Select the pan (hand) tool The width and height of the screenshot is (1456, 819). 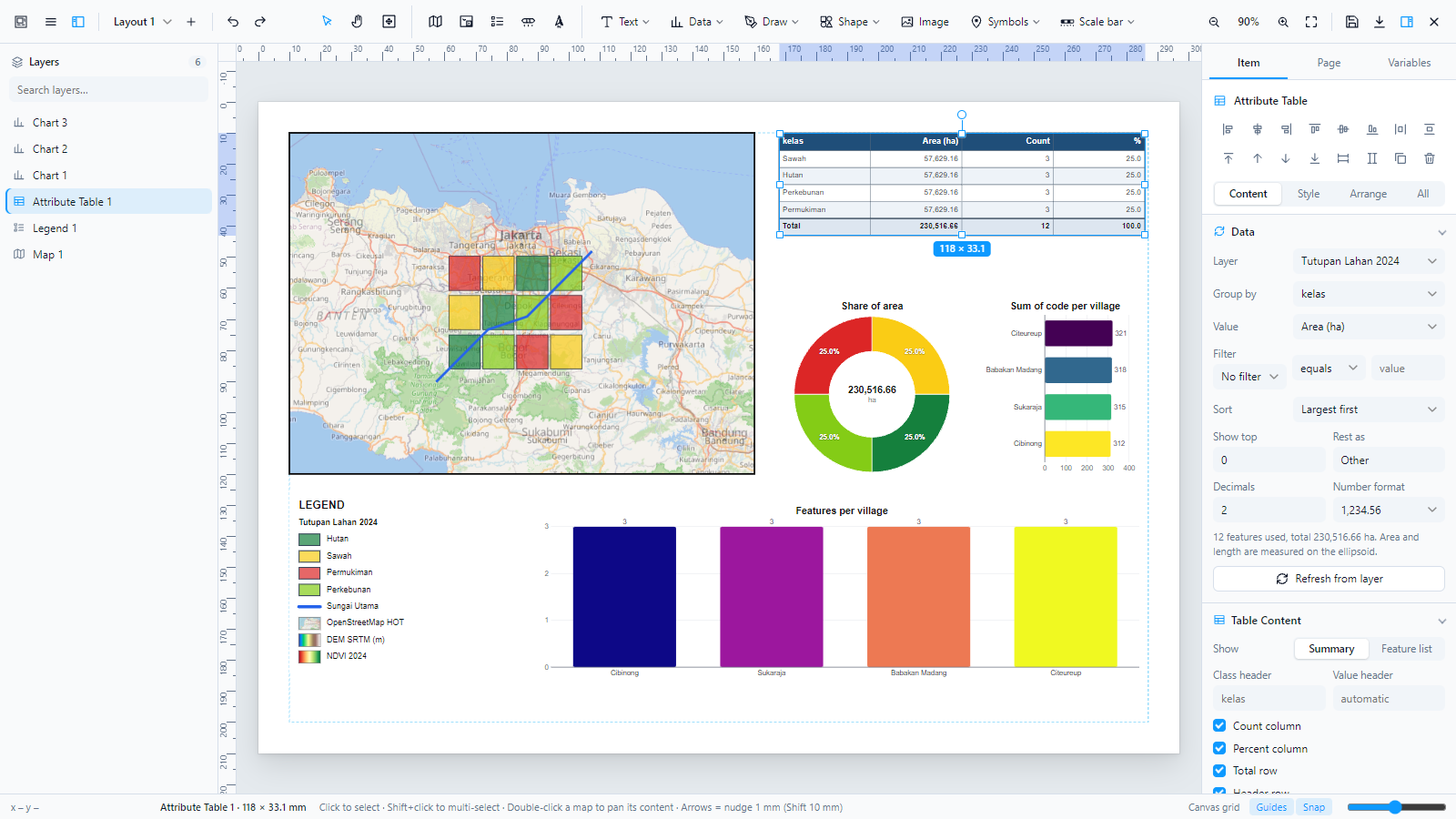coord(358,22)
